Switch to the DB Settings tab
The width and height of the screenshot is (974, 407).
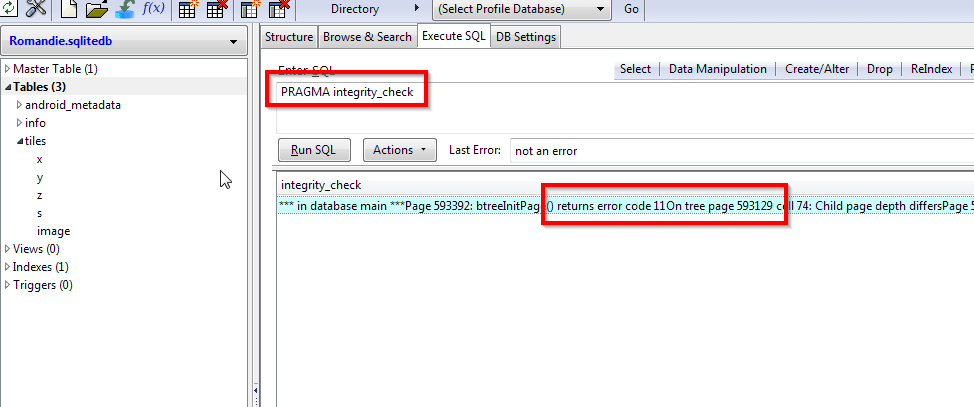click(x=526, y=37)
